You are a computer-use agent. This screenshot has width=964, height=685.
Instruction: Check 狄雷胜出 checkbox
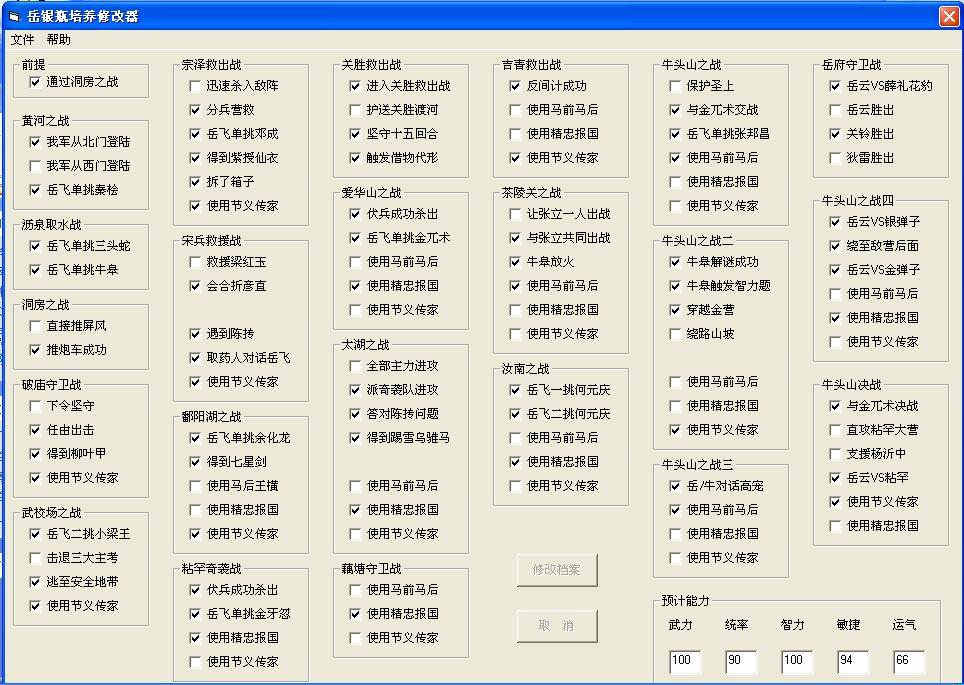pyautogui.click(x=835, y=158)
